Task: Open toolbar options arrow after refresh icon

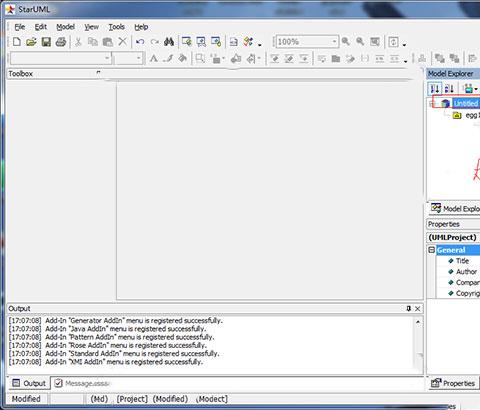Action: coord(404,44)
